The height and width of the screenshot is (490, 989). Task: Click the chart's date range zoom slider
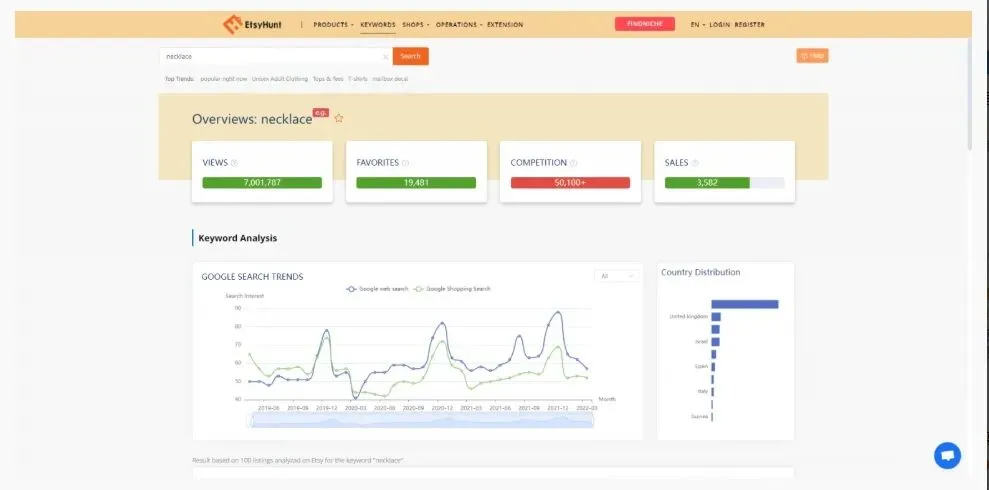(422, 420)
